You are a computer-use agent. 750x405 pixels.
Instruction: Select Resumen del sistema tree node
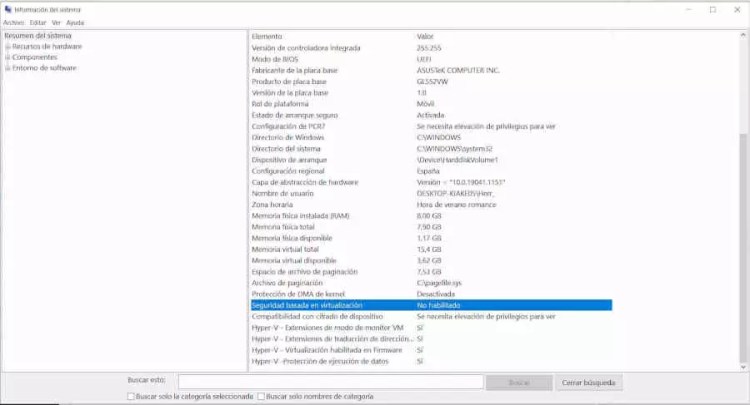(x=38, y=36)
